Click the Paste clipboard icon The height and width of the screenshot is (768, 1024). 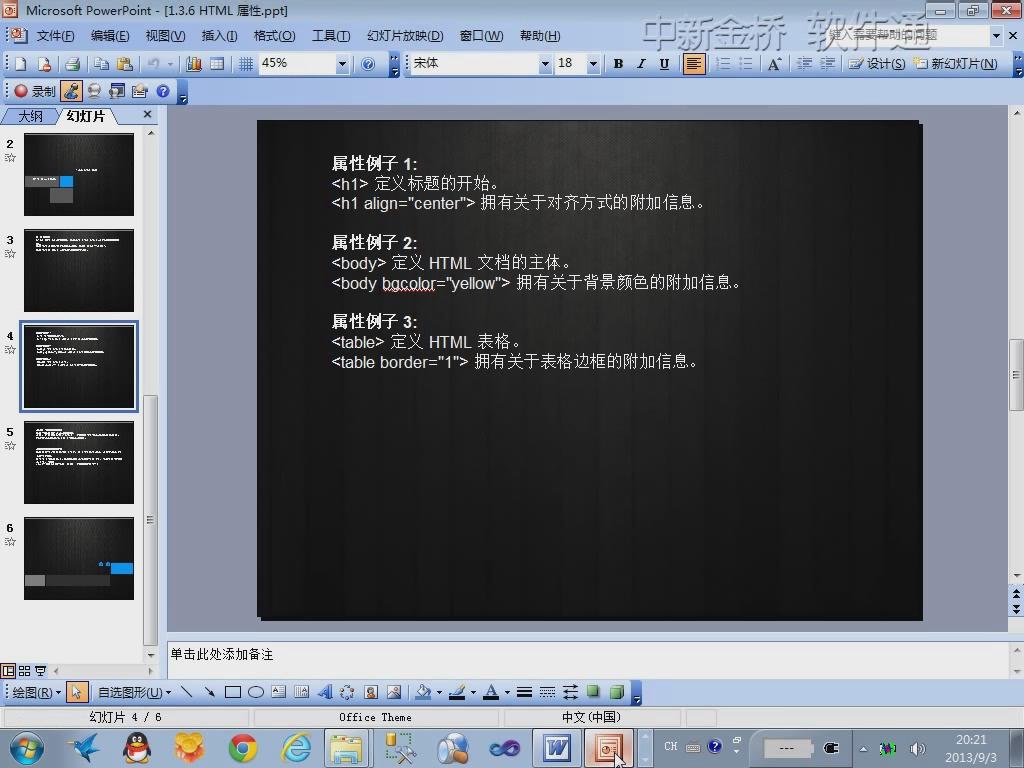point(124,63)
